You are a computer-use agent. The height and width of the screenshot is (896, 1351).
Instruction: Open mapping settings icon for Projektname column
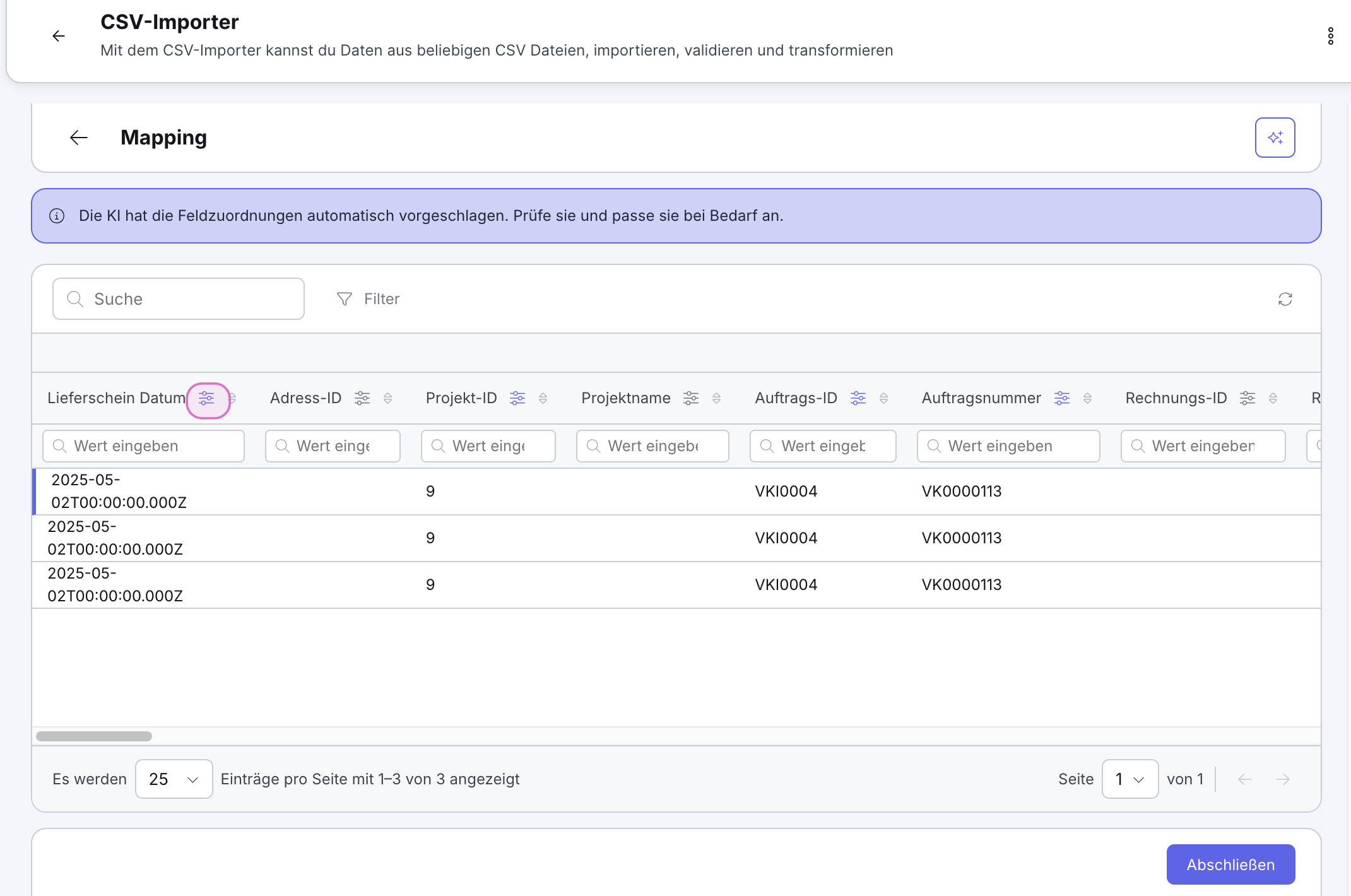(691, 398)
